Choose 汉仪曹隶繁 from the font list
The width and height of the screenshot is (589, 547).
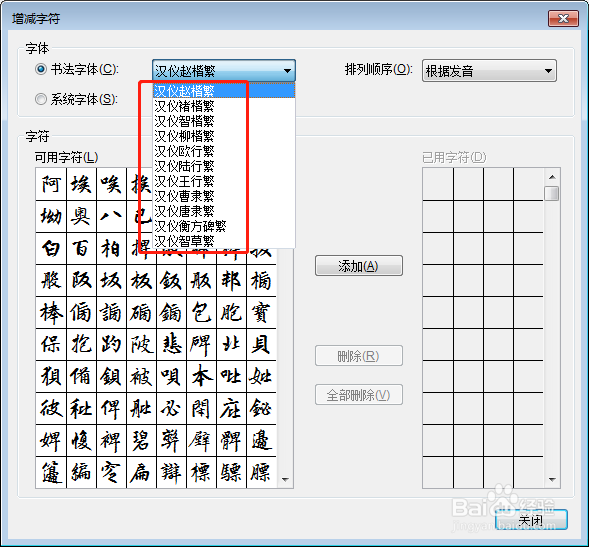[224, 196]
